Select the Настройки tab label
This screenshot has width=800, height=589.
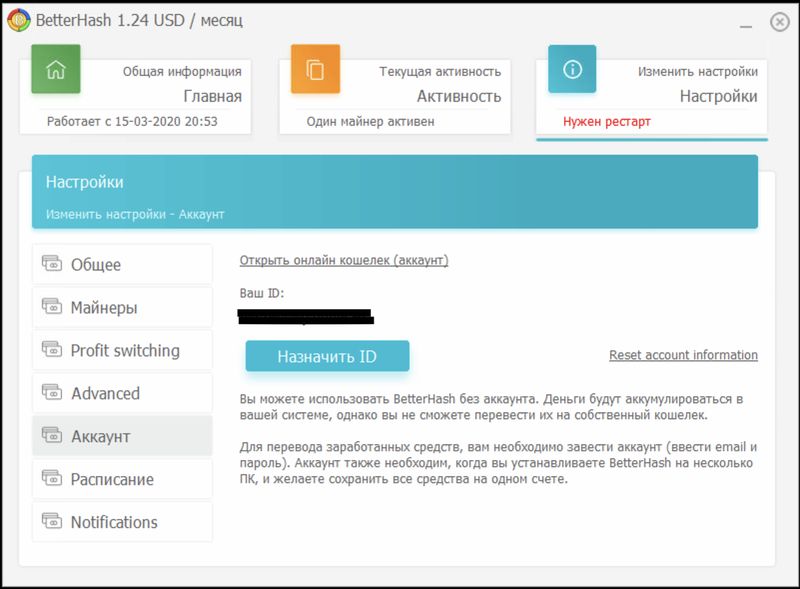pos(718,97)
